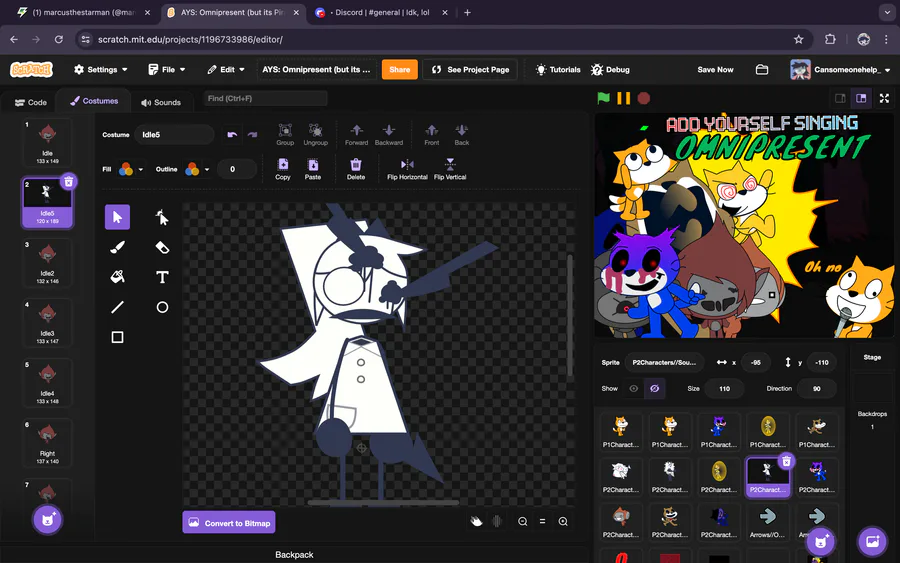The height and width of the screenshot is (563, 900).
Task: Enter full screen stage mode
Action: tap(885, 98)
